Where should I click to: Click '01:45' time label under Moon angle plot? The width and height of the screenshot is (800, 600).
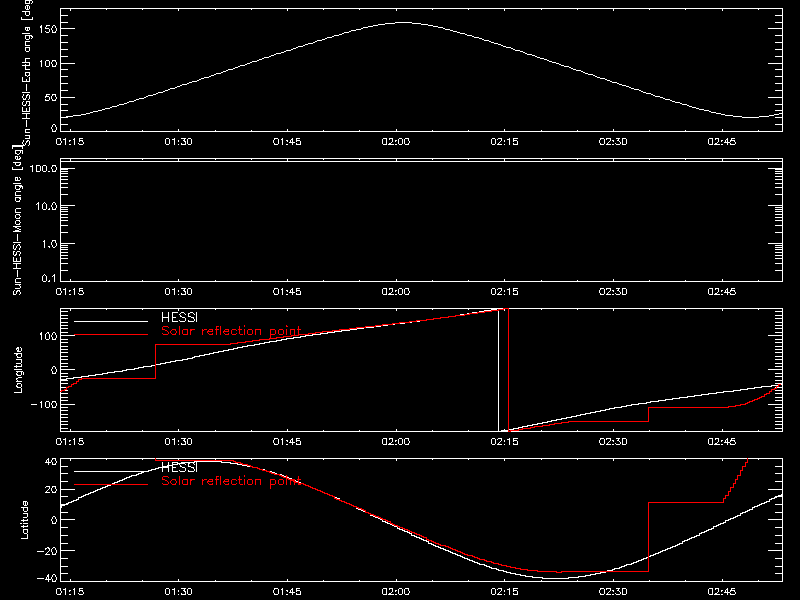pos(287,291)
